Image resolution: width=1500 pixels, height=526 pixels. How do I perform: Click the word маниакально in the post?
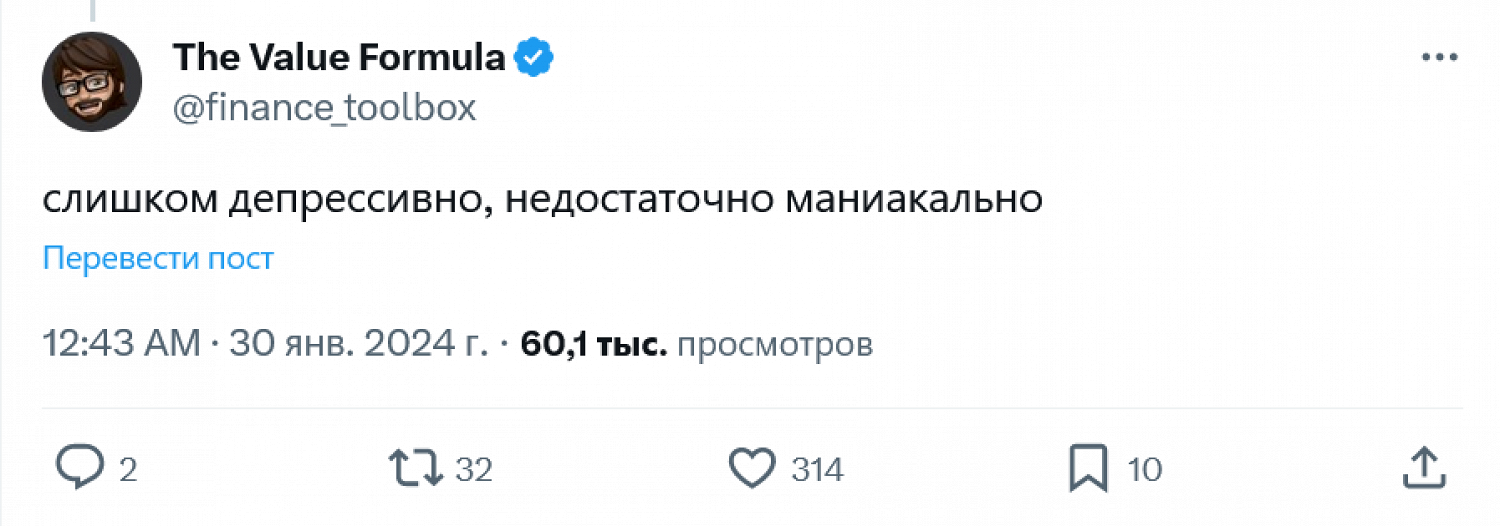coord(915,200)
